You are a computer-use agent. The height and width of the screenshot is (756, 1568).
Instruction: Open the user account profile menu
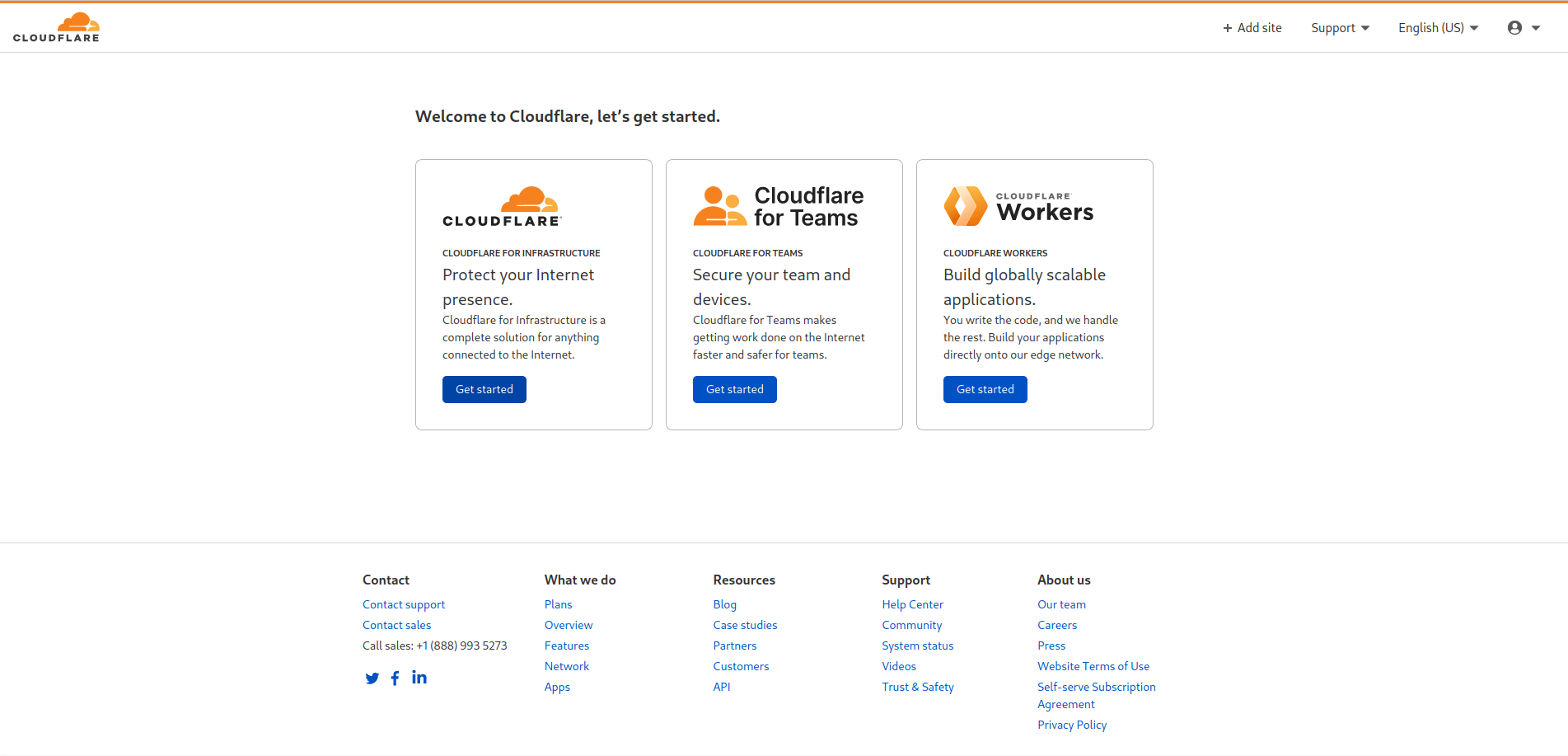[x=1524, y=28]
